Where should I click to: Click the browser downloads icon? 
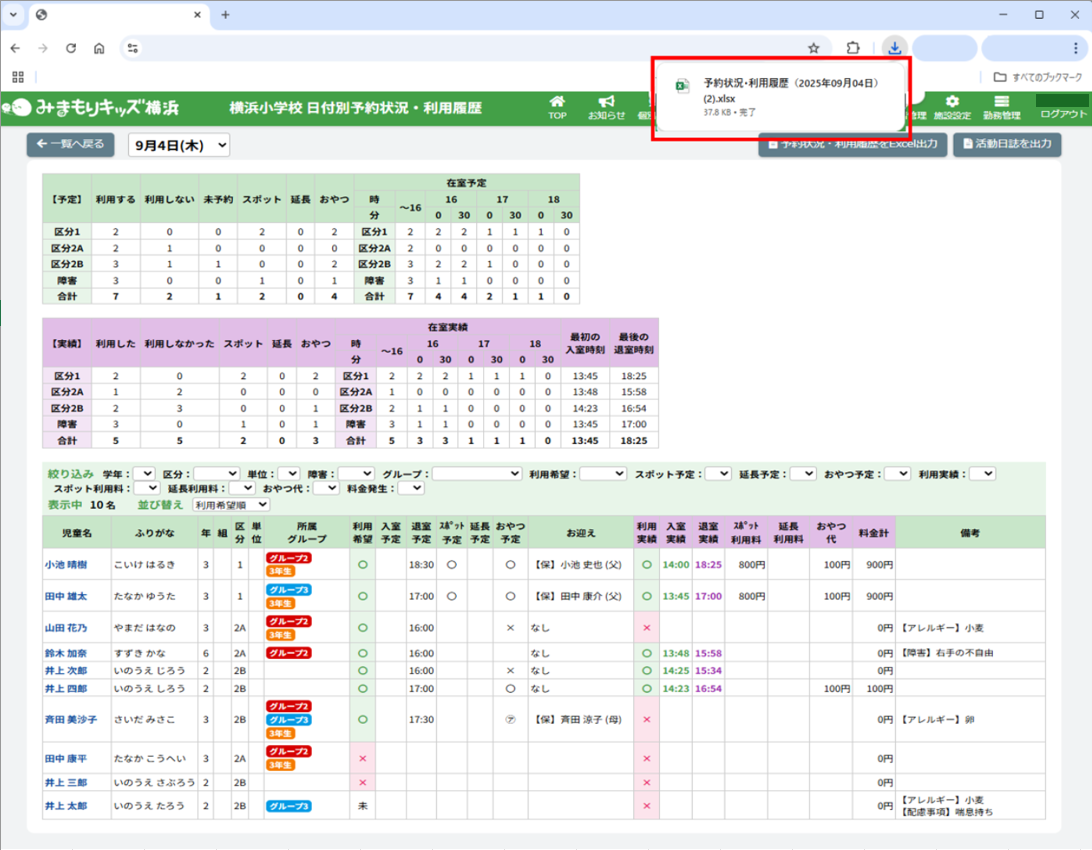pyautogui.click(x=895, y=48)
